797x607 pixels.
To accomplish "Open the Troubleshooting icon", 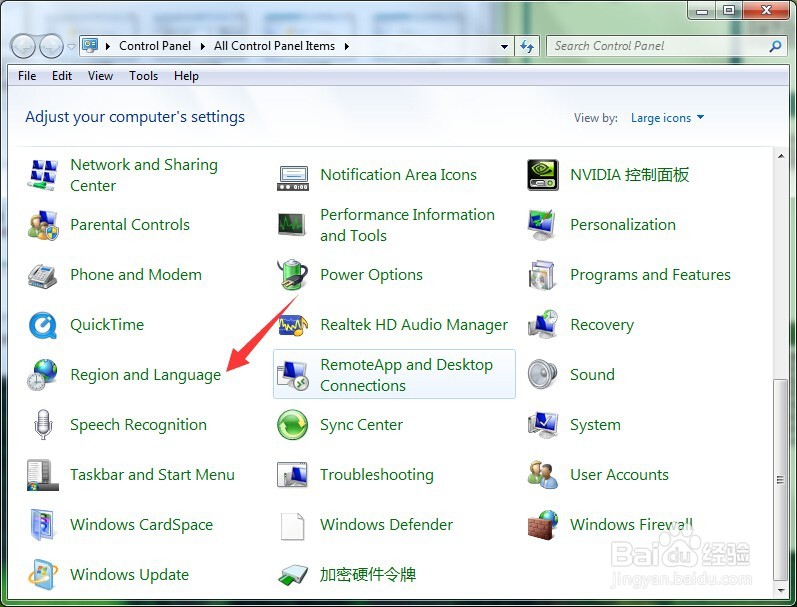I will 293,475.
